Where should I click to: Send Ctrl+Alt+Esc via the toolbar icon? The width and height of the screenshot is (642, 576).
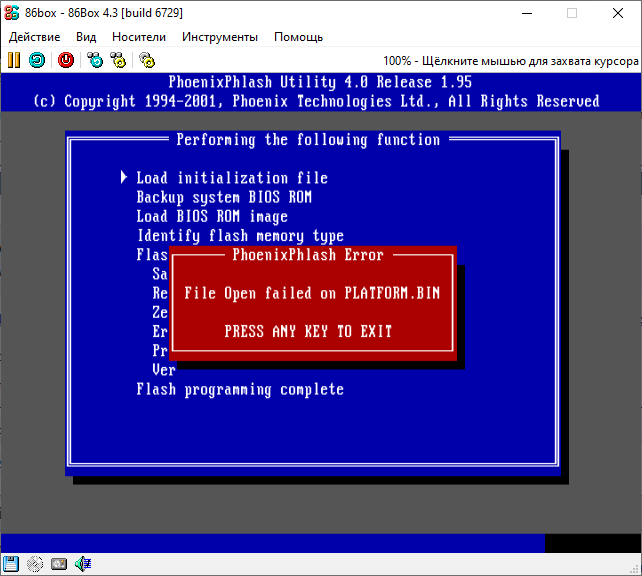coord(118,60)
